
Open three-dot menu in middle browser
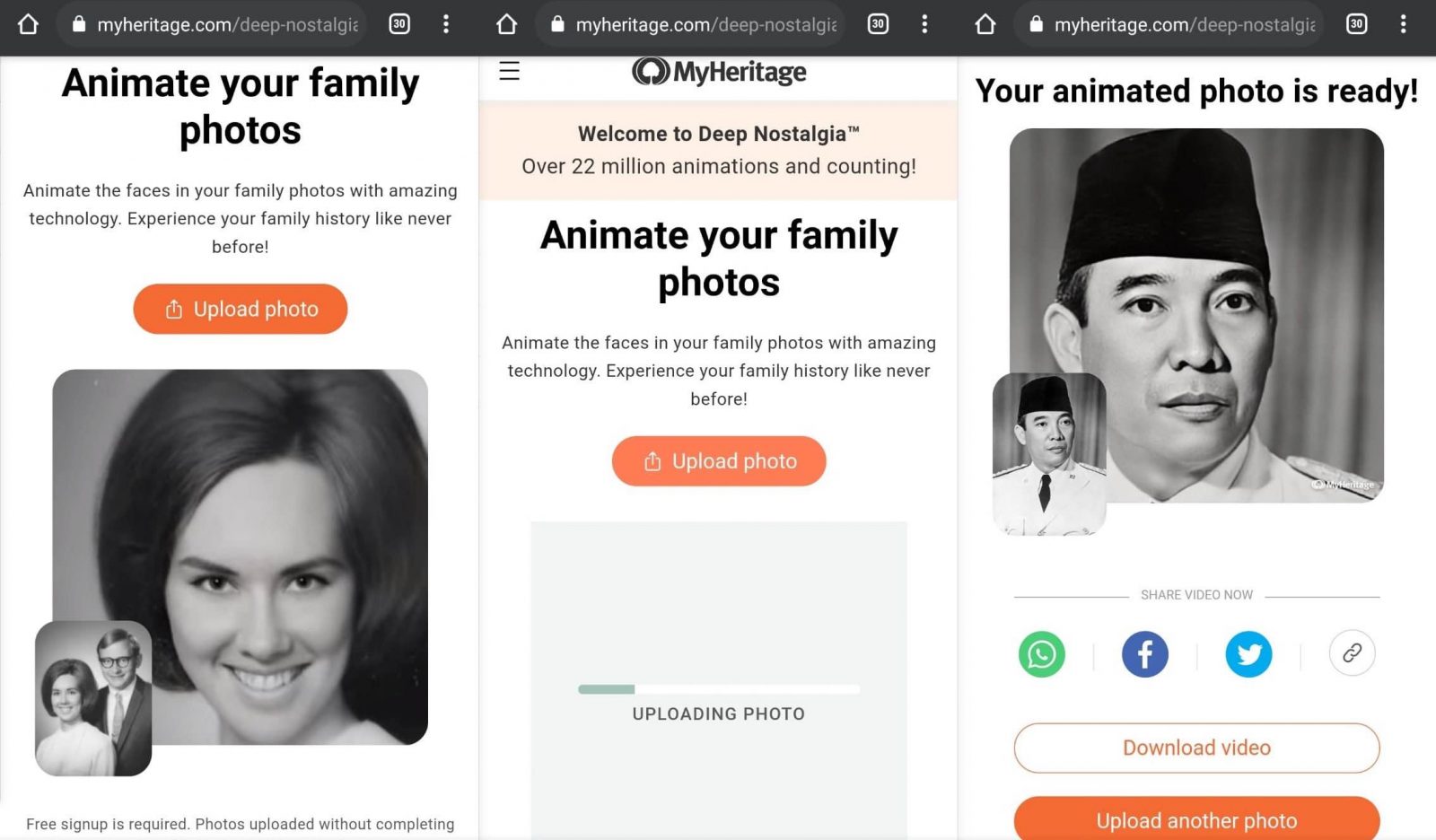(x=924, y=24)
